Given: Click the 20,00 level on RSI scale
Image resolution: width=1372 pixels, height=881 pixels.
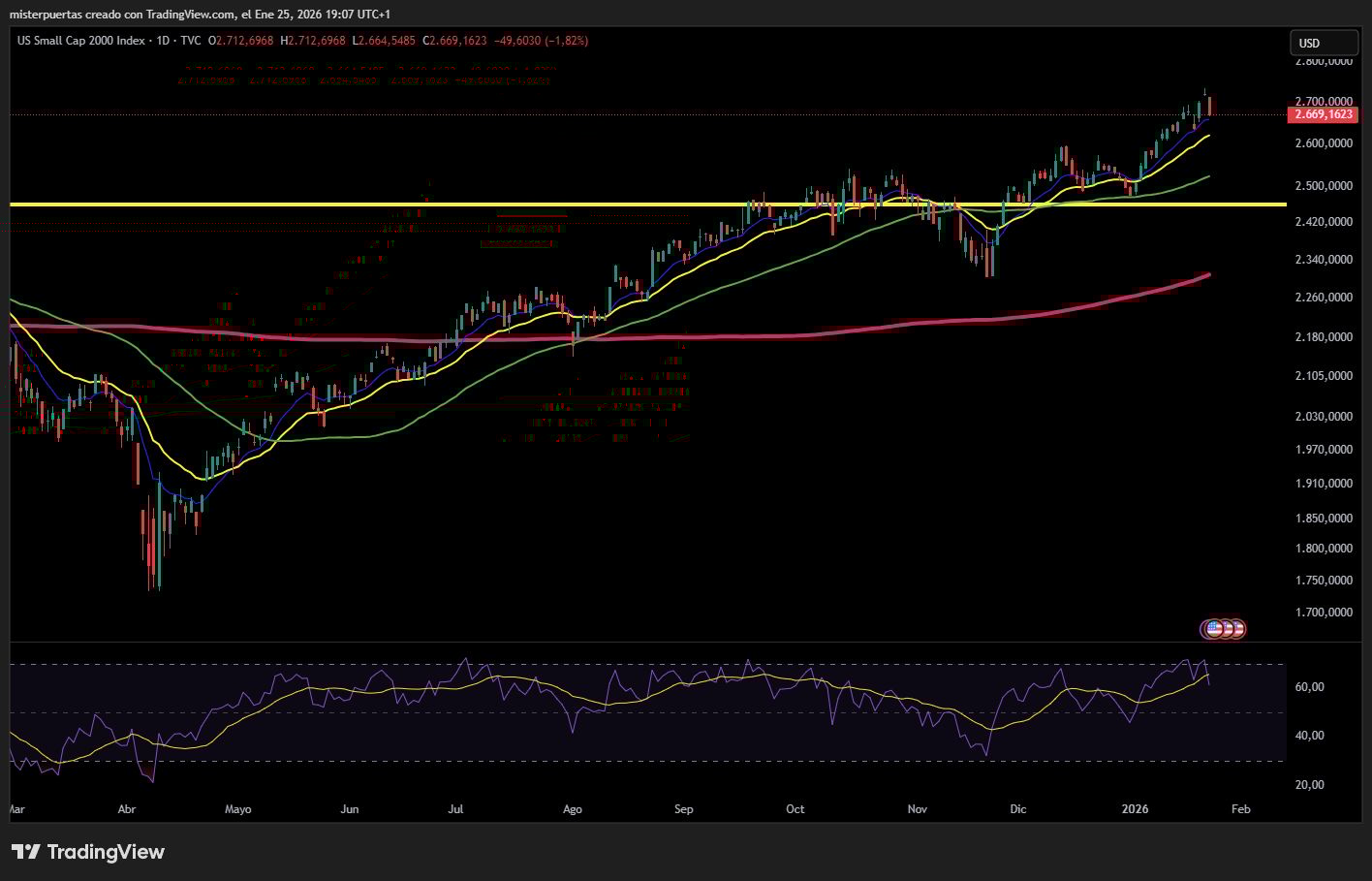Looking at the screenshot, I should (x=1310, y=785).
